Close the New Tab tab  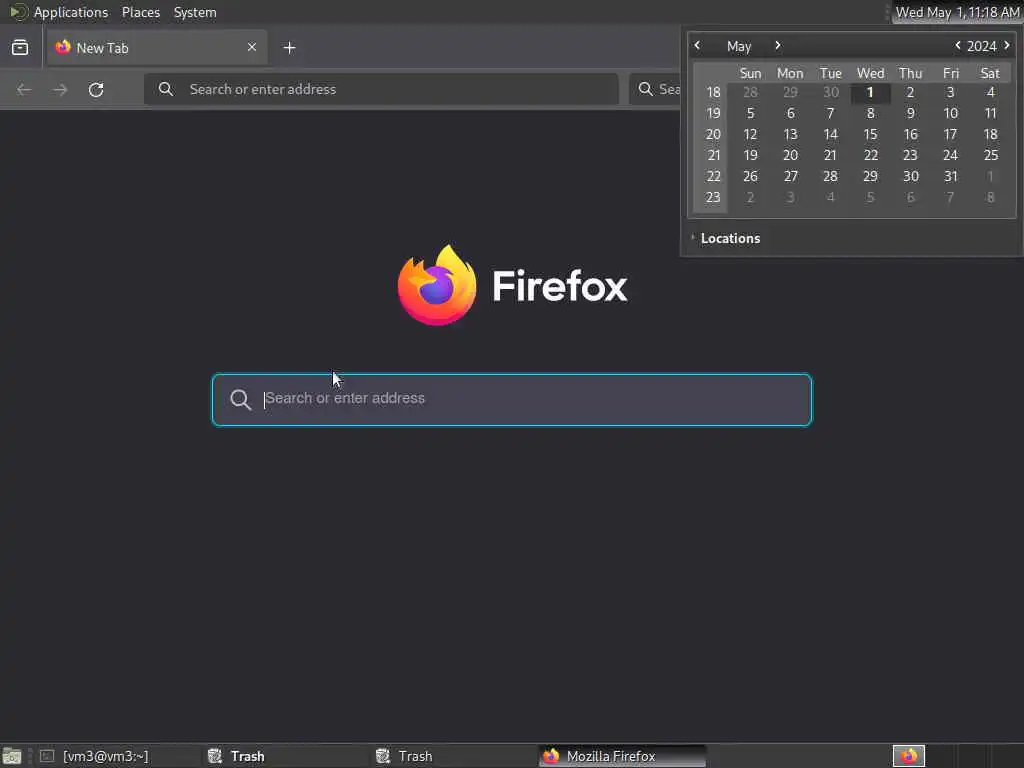tap(252, 47)
